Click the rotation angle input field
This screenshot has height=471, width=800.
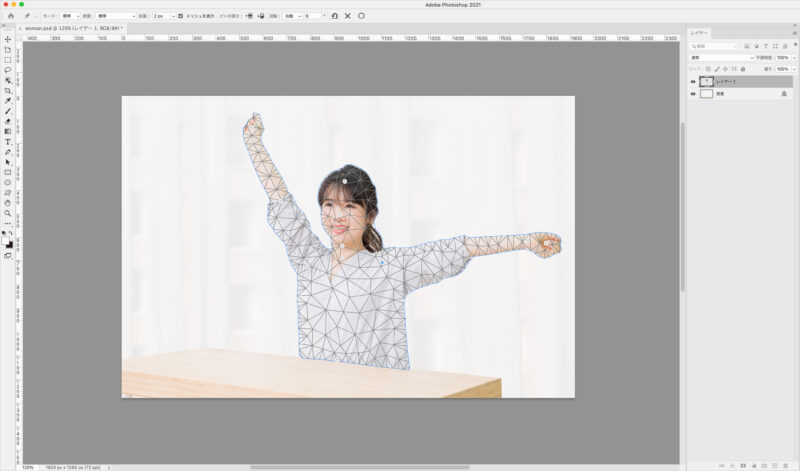[313, 16]
